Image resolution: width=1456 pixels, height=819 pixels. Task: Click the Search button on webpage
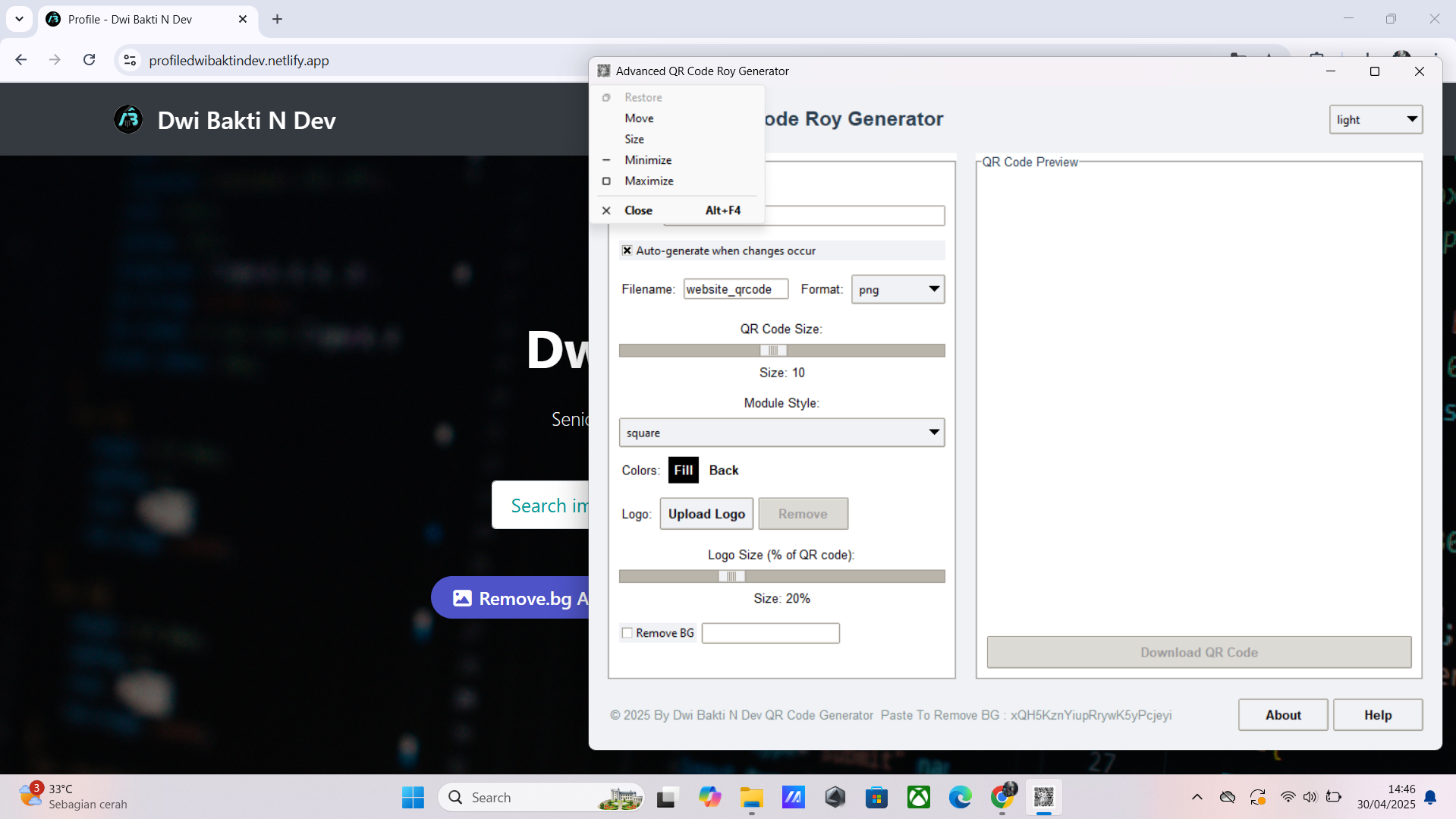(540, 506)
